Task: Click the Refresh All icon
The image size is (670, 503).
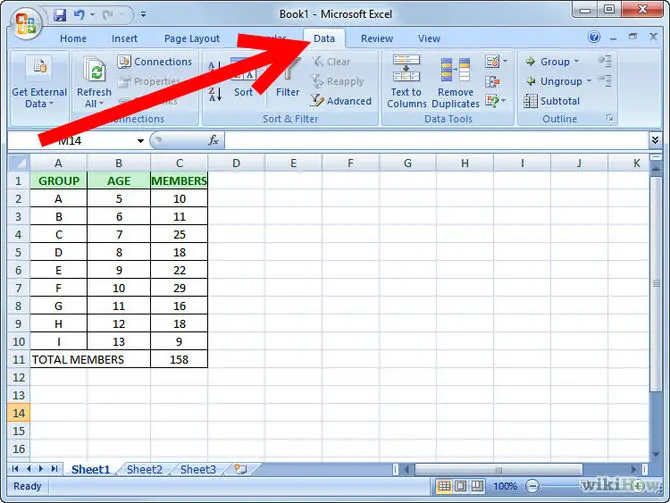Action: click(95, 70)
